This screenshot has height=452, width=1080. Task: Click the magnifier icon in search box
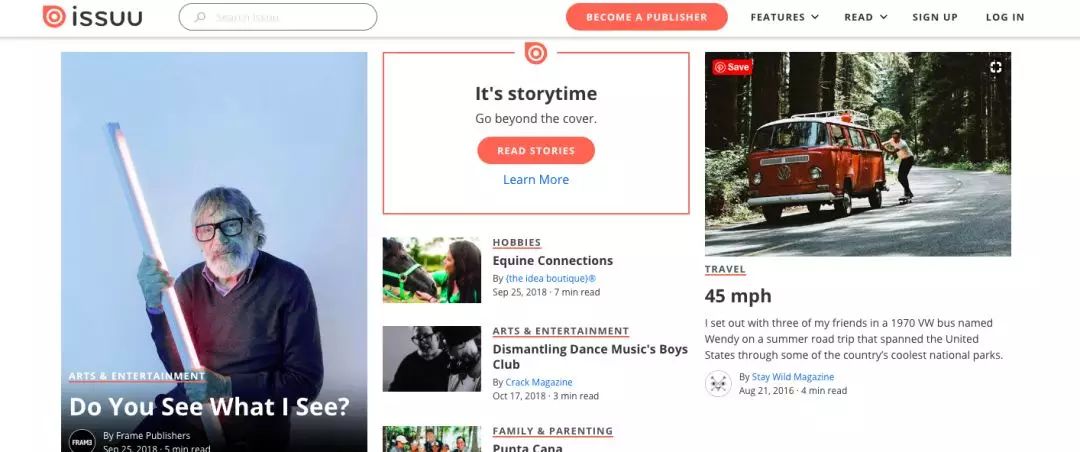pyautogui.click(x=200, y=17)
